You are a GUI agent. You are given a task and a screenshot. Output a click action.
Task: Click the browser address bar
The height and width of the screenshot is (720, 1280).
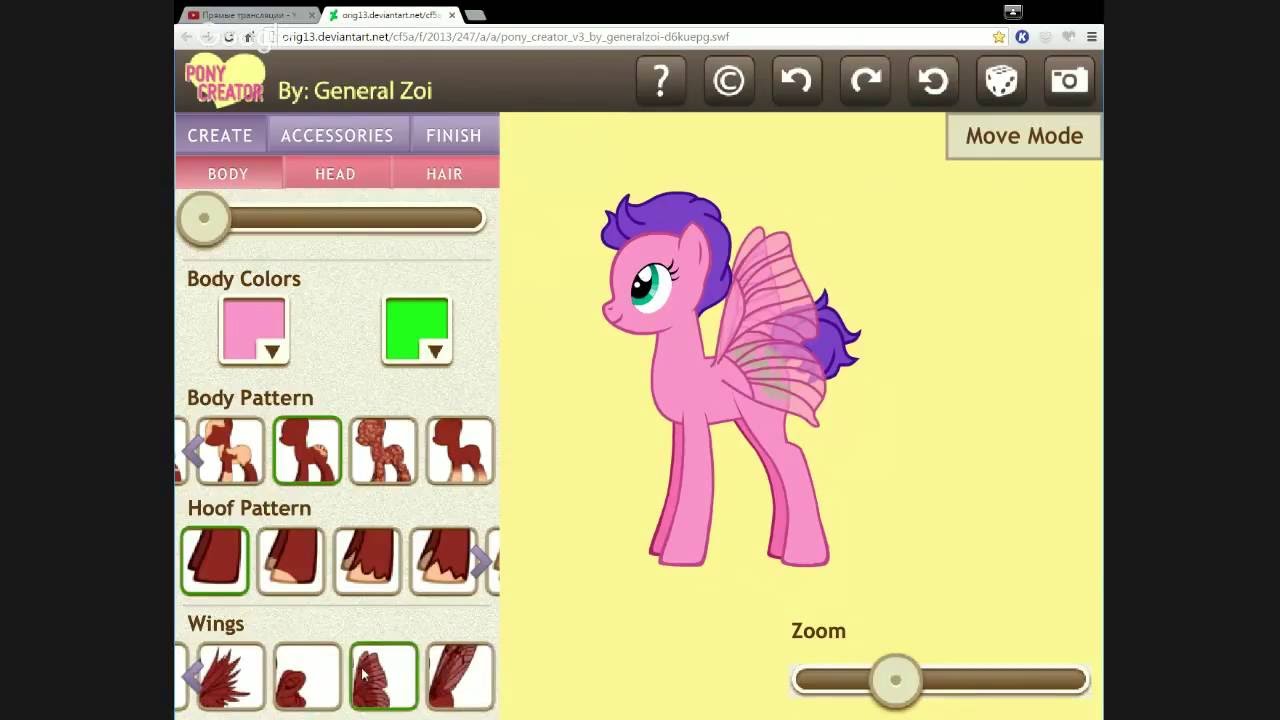pyautogui.click(x=630, y=37)
